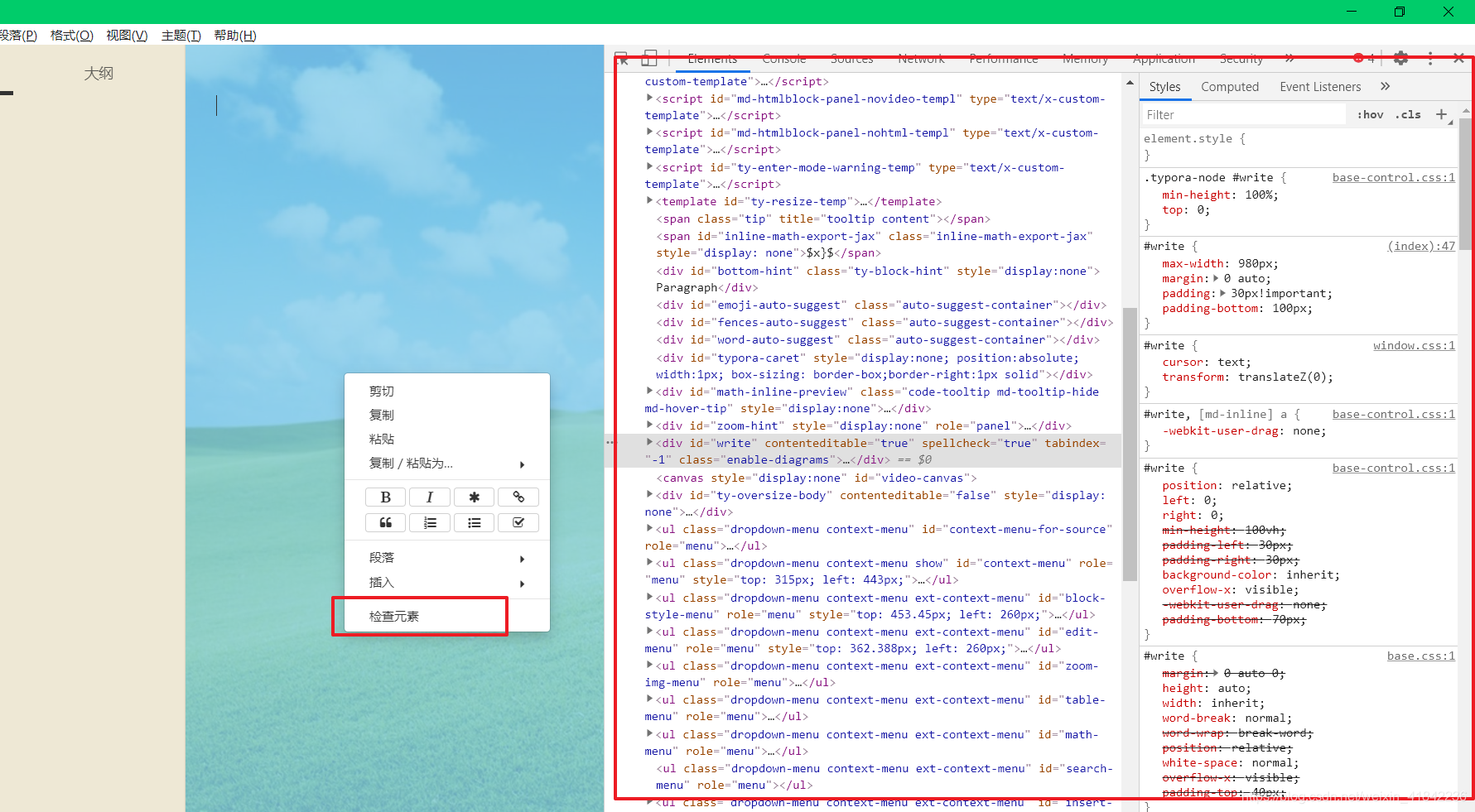Expand ty-resize-temp template node
Screen dimensions: 1475x812
[649, 200]
